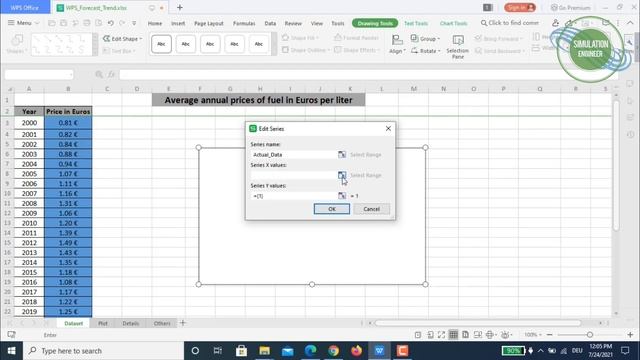Open the Insert ribbon tab
This screenshot has width=640, height=360.
pyautogui.click(x=178, y=23)
